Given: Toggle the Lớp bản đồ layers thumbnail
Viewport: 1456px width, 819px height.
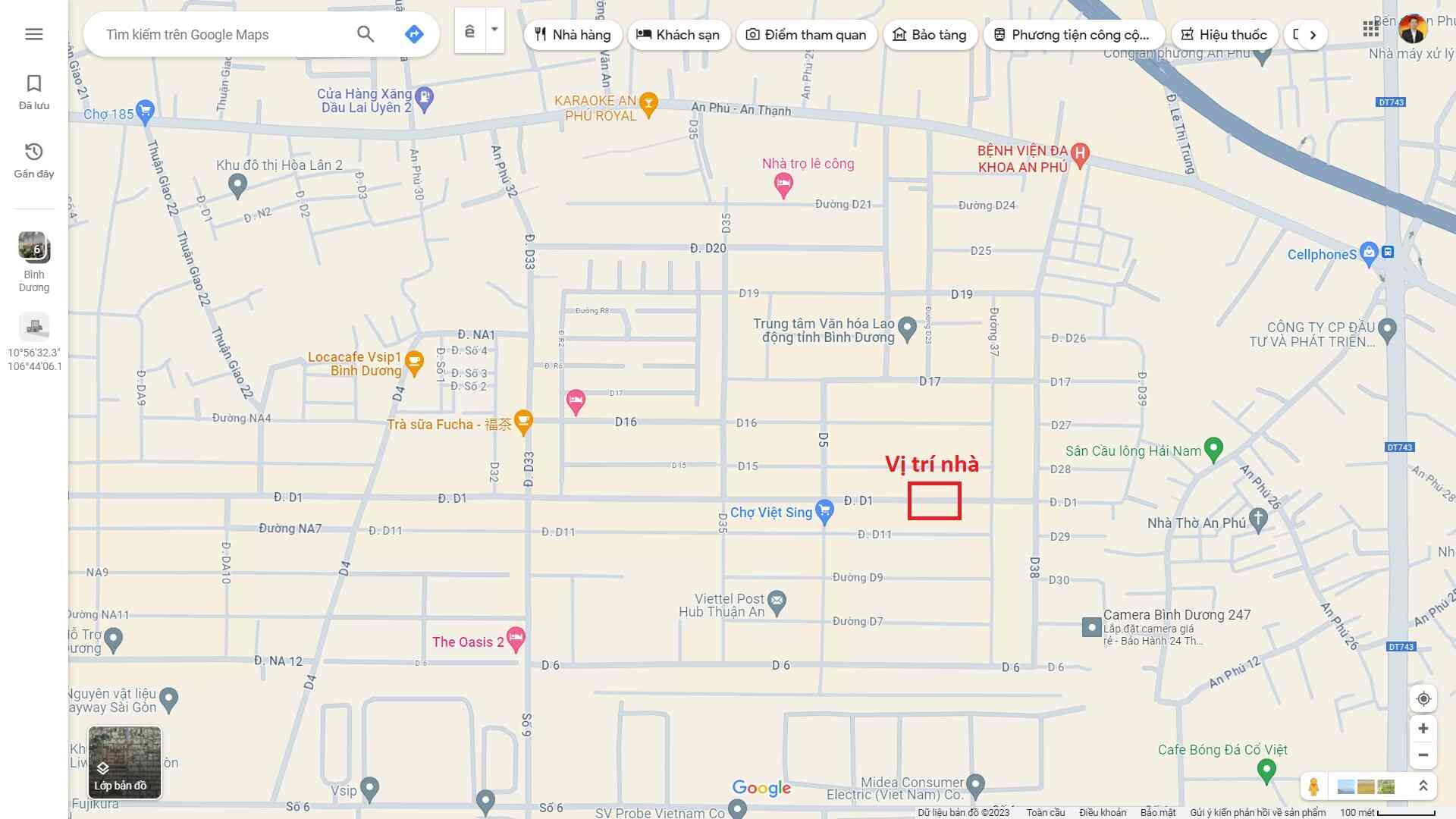Looking at the screenshot, I should [124, 763].
